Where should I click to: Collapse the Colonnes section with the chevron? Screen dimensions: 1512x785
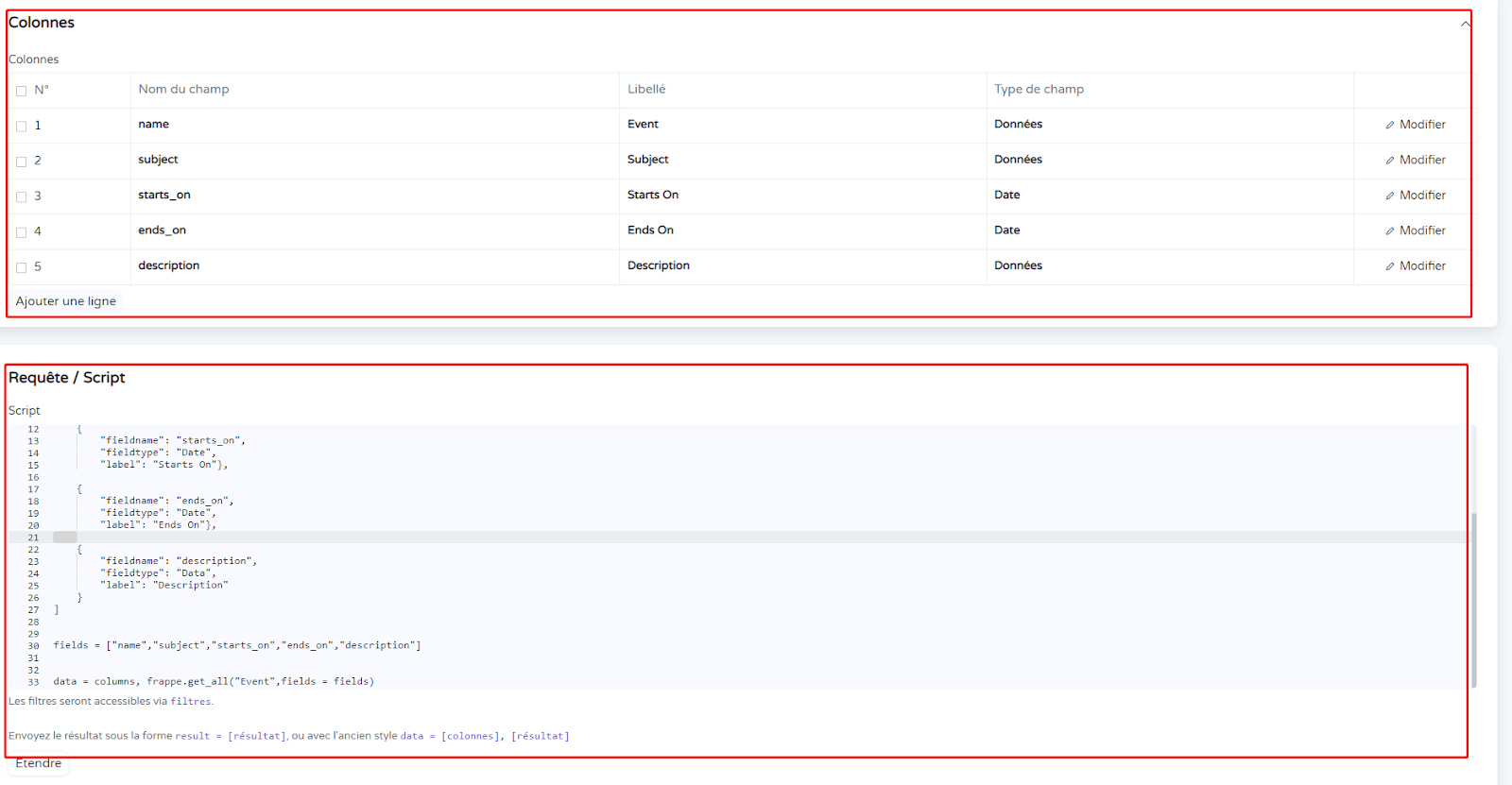[1465, 24]
